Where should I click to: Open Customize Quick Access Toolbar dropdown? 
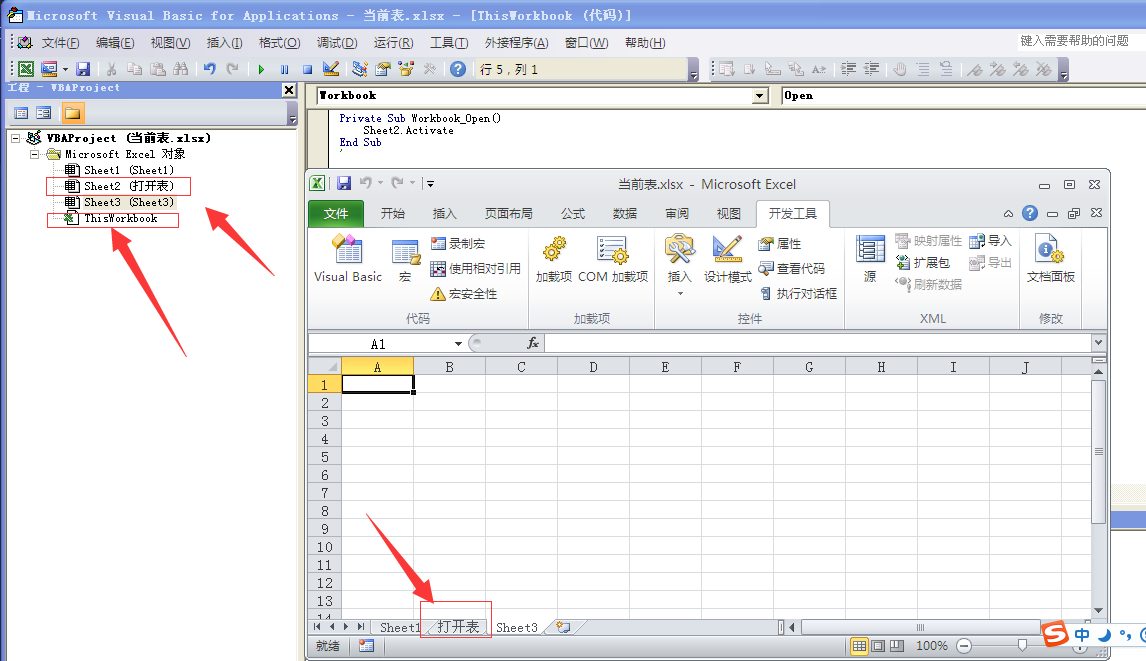(x=430, y=184)
